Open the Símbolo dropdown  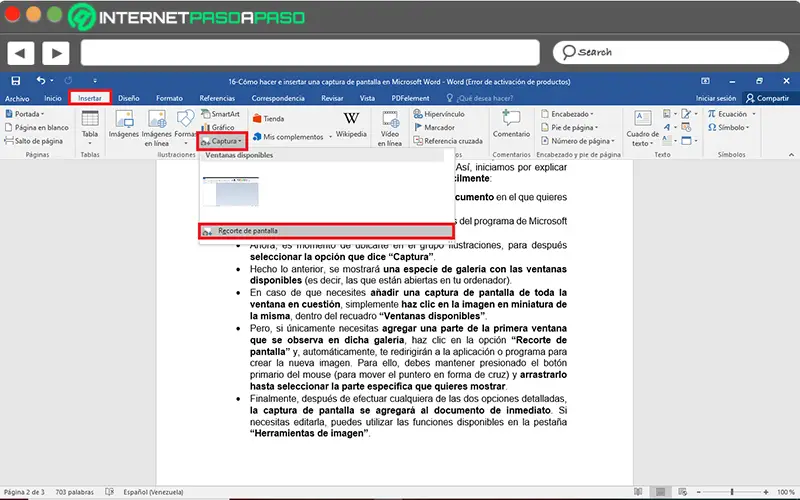[728, 127]
